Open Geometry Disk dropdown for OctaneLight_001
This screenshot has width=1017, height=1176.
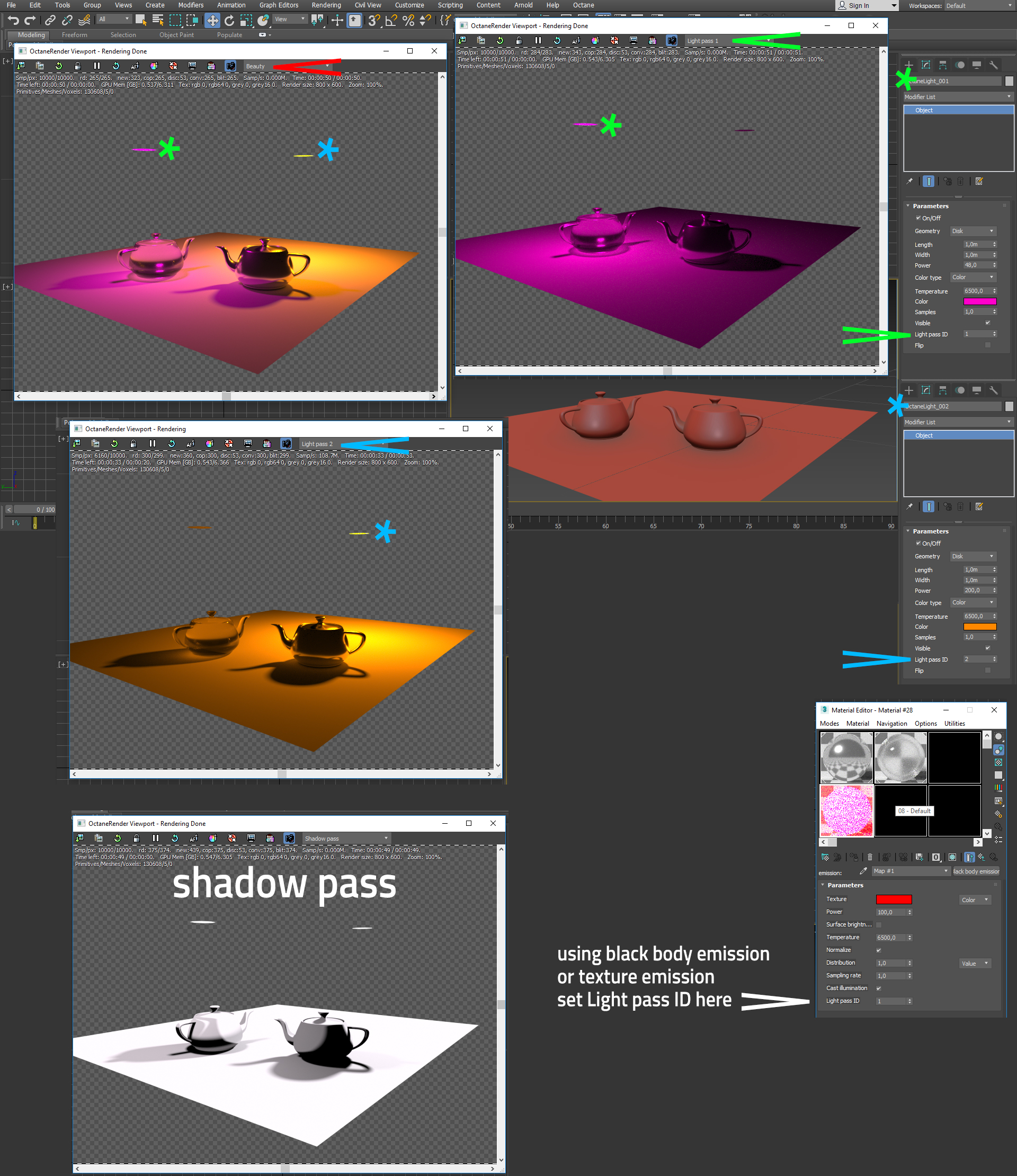973,231
